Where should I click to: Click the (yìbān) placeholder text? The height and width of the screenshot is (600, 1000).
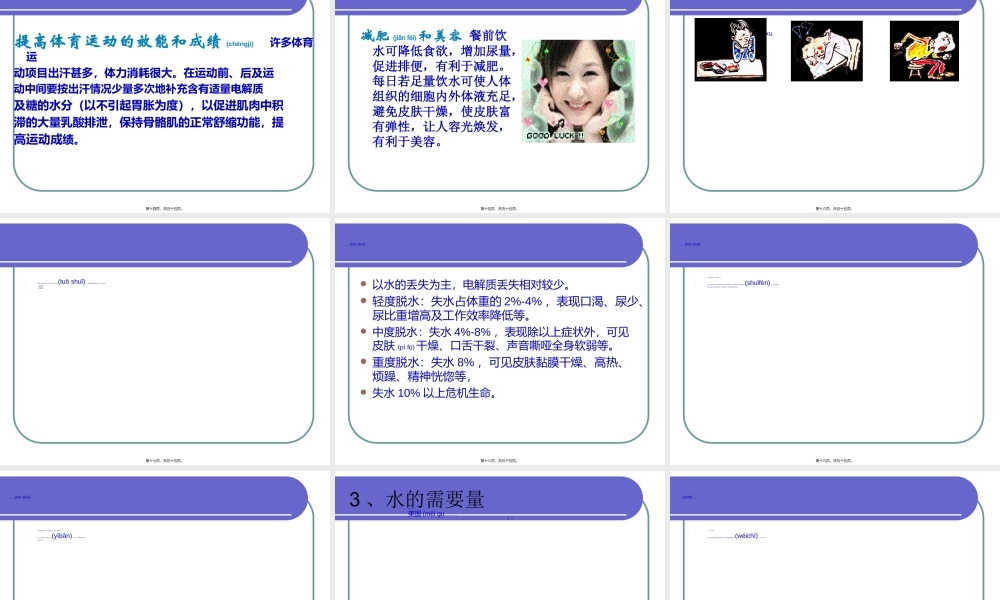tap(62, 537)
